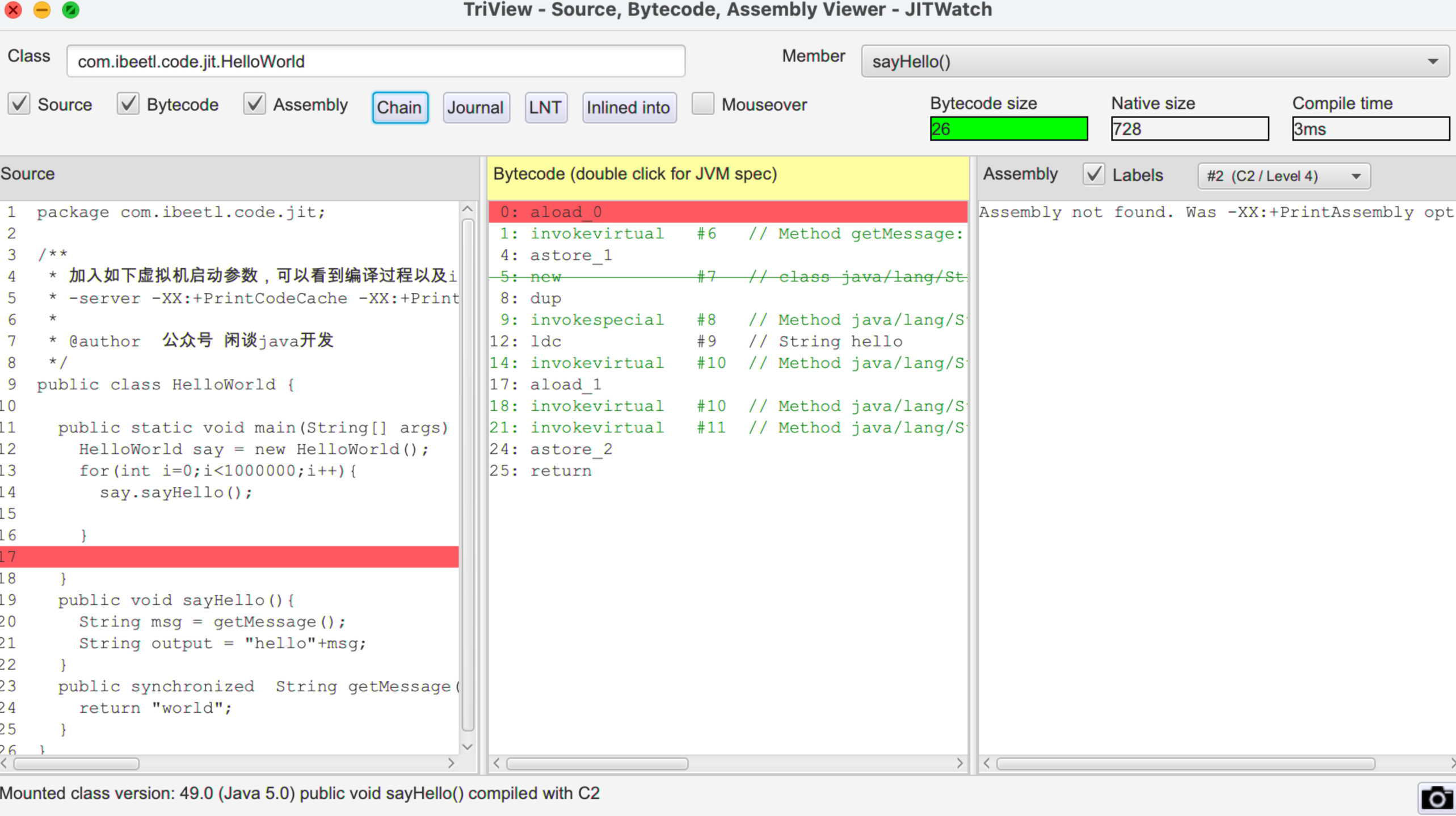Click the highlighted red source line 17
Image resolution: width=1456 pixels, height=816 pixels.
229,557
